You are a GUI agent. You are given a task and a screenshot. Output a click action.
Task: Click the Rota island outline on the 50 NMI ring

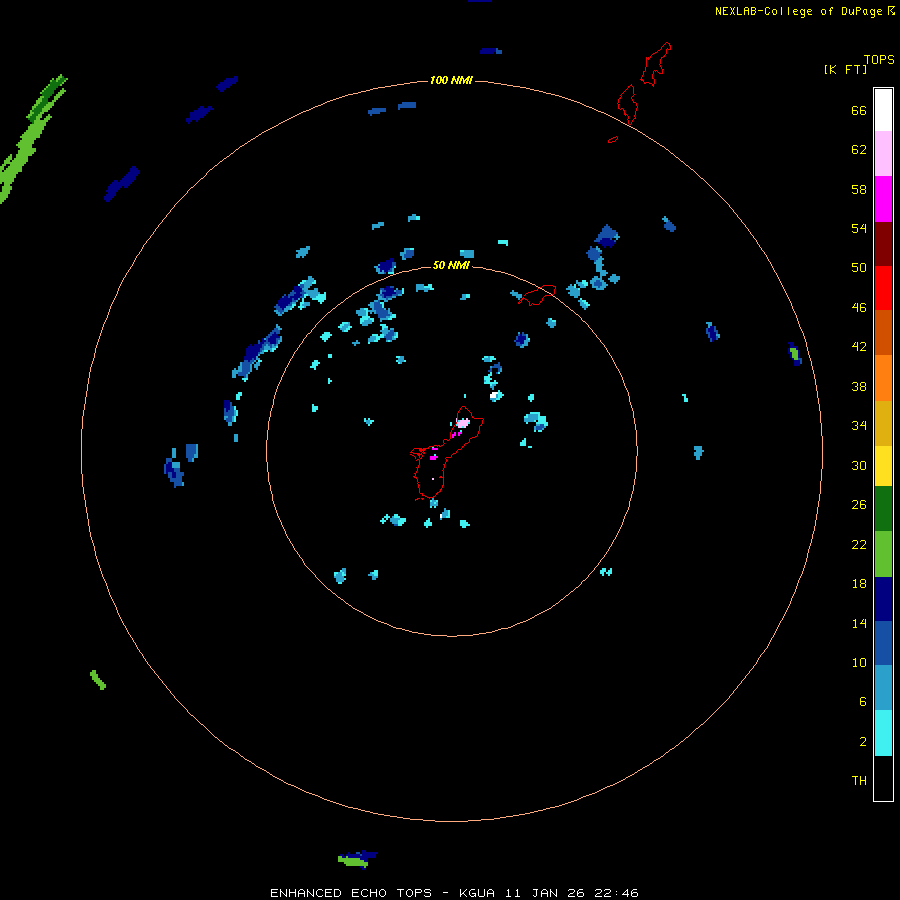pos(538,295)
